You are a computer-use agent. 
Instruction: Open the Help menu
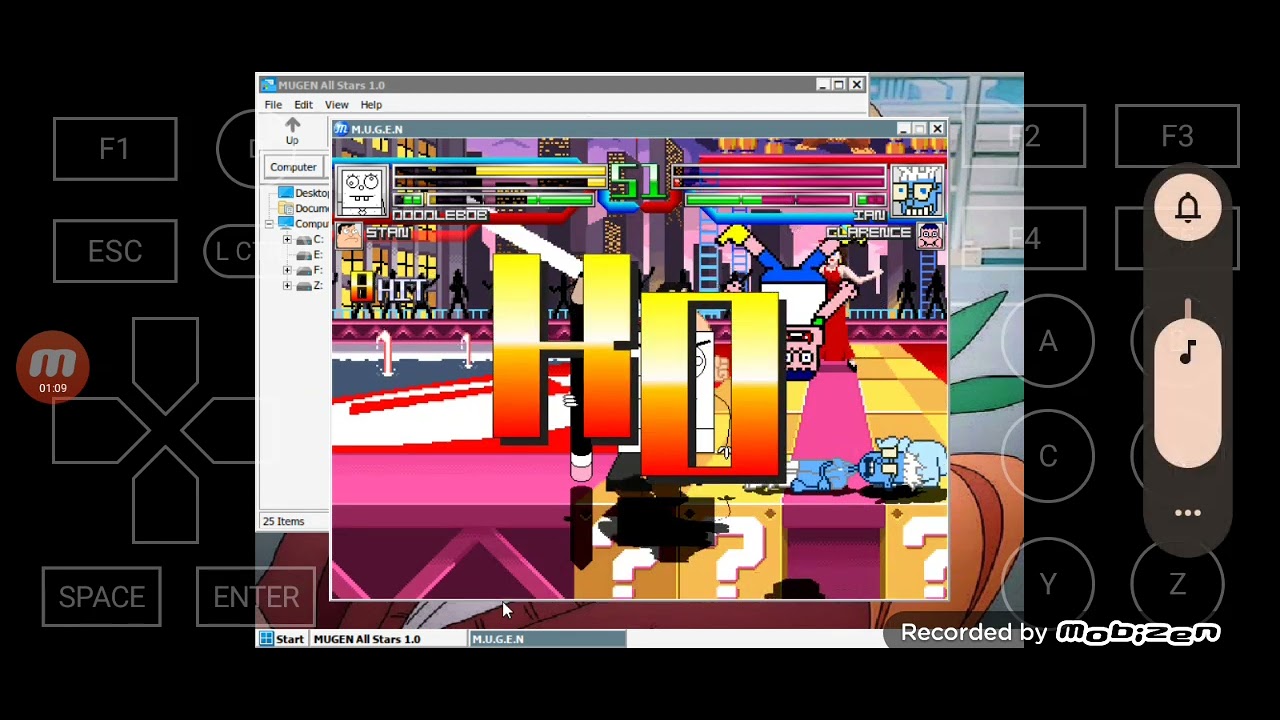[371, 105]
